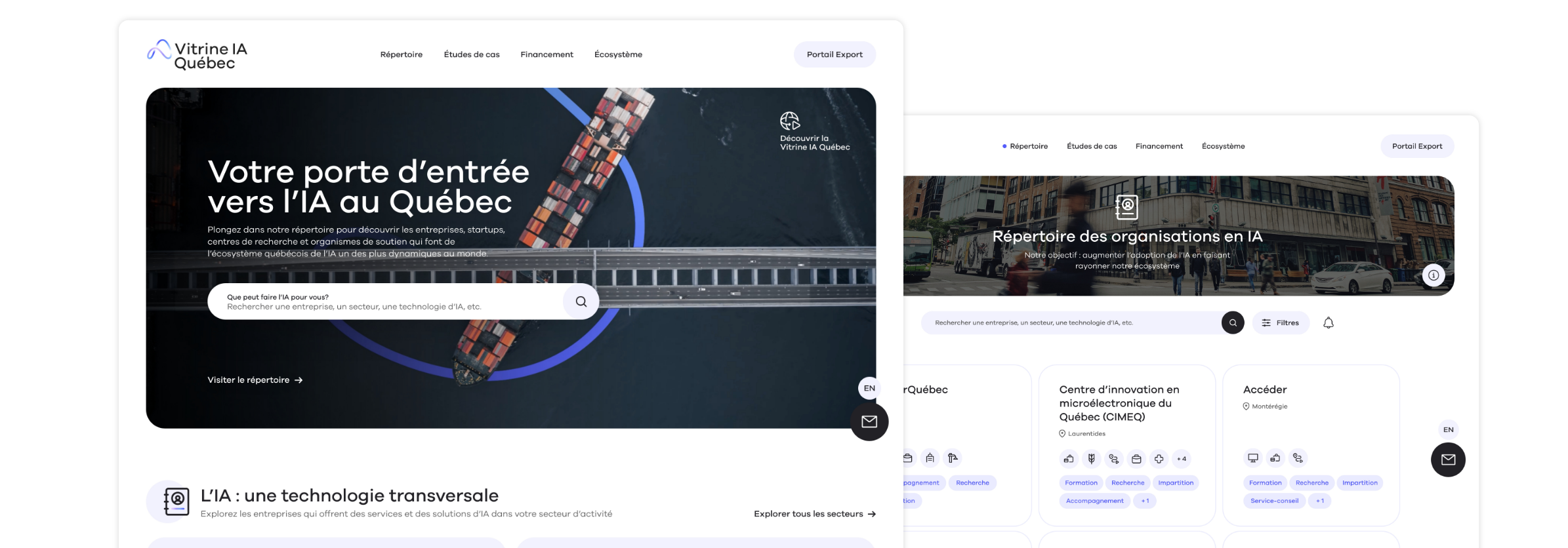Open Écosystème in the front window's menu
1568x548 pixels.
[x=618, y=54]
